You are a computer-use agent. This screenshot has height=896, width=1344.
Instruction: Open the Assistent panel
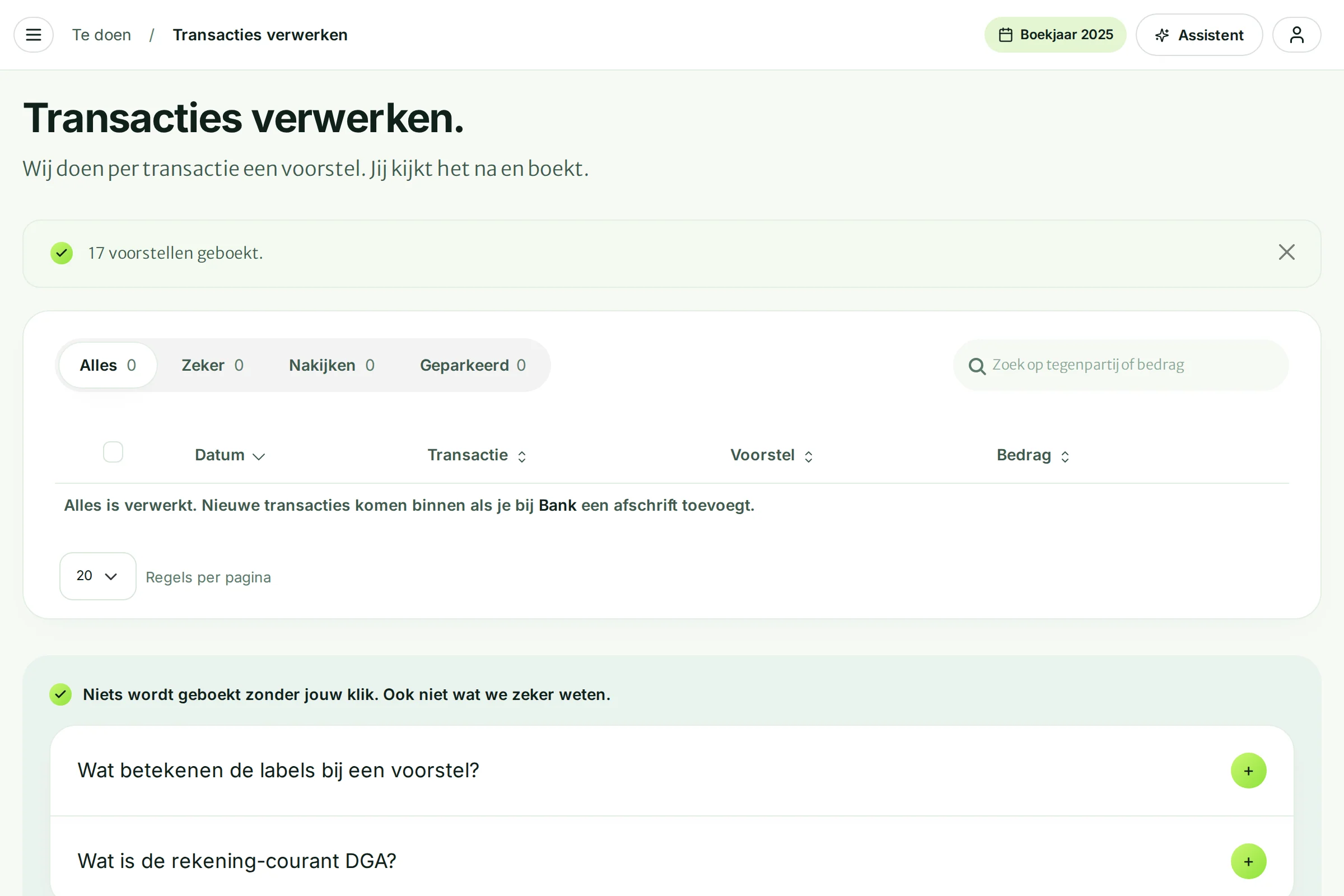(x=1199, y=35)
